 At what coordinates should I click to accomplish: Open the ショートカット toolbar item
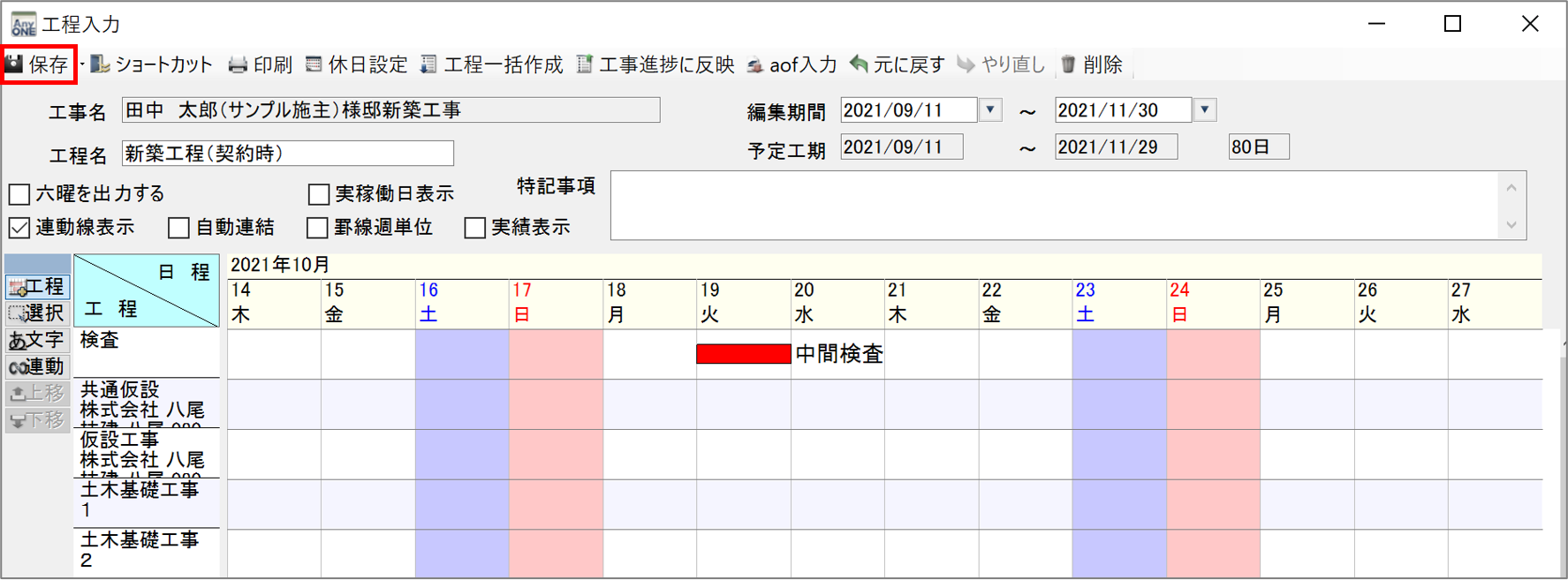click(x=151, y=64)
